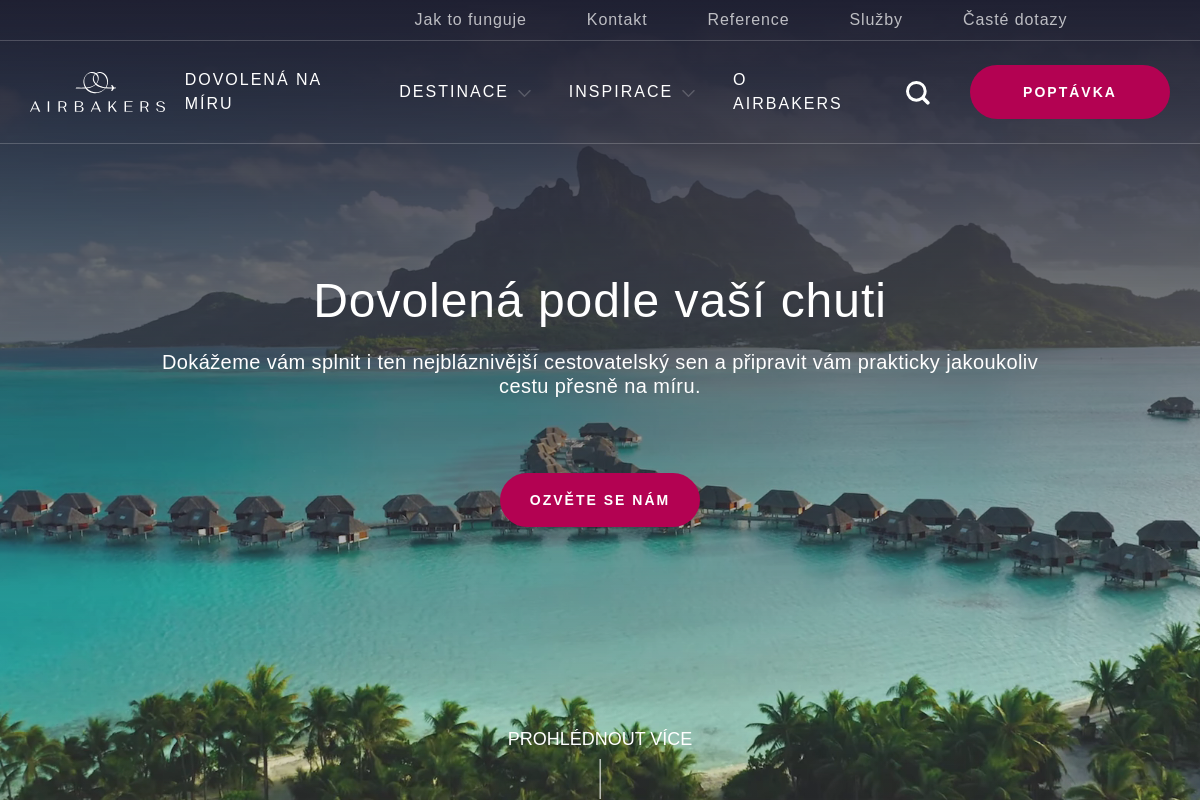1200x800 pixels.
Task: Click the Poptávka button
Action: (1070, 92)
